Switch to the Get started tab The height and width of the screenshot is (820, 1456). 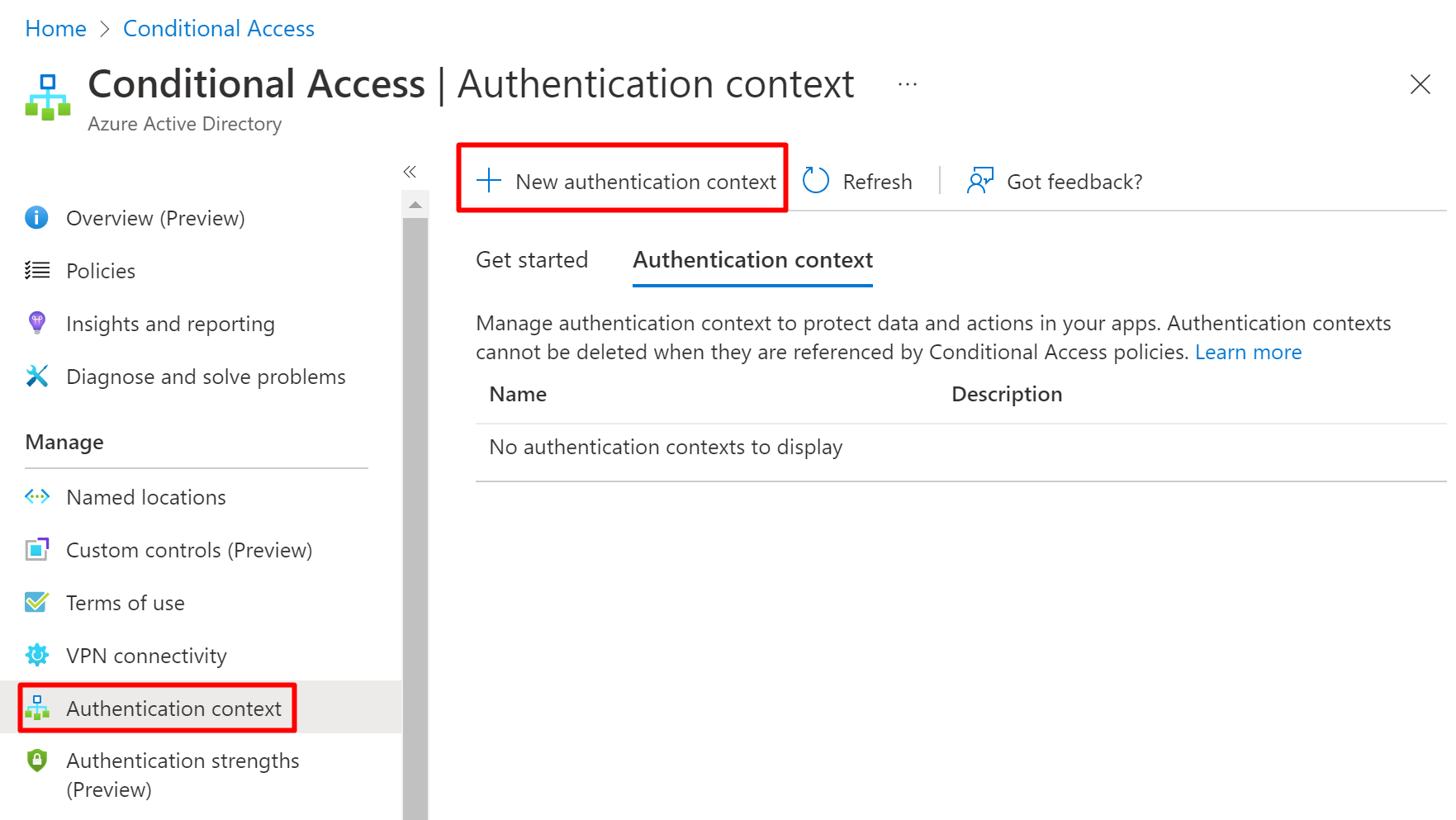[x=532, y=260]
